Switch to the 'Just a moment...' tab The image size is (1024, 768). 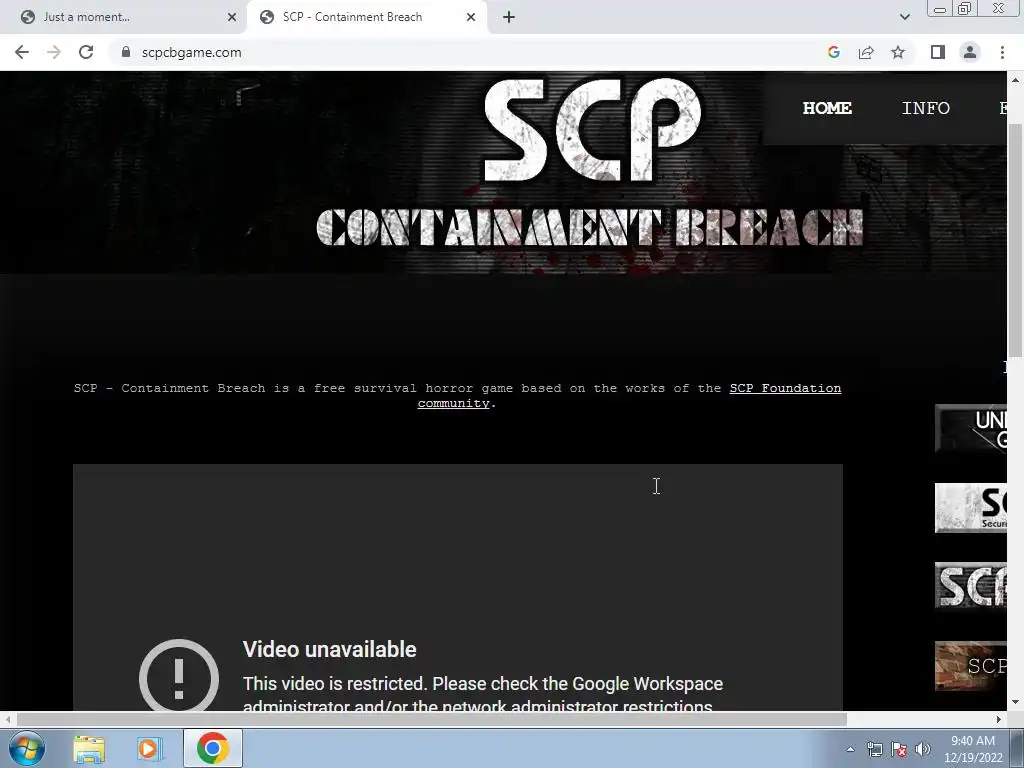tap(124, 17)
